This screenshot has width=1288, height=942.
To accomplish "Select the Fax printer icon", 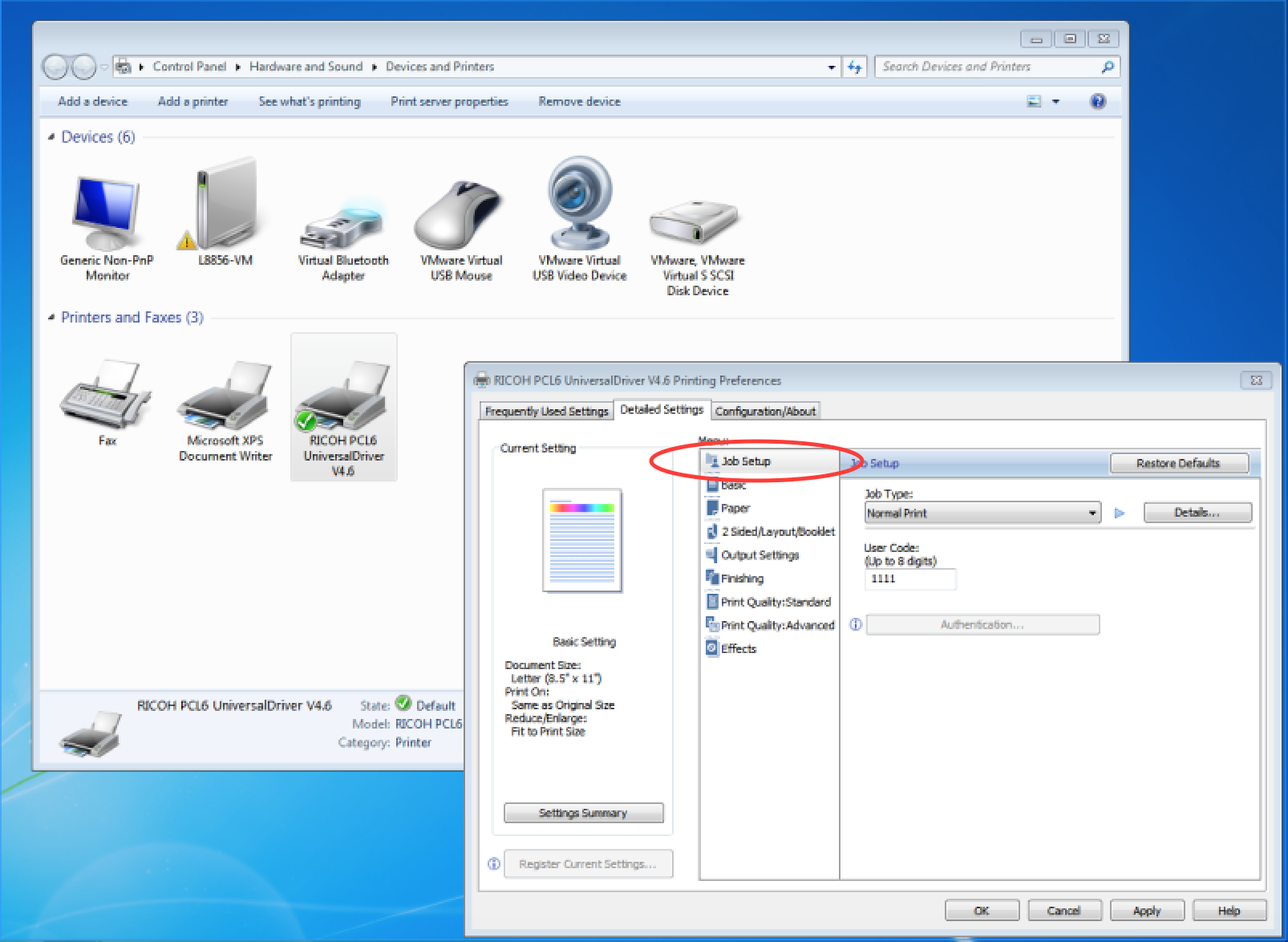I will tap(106, 397).
